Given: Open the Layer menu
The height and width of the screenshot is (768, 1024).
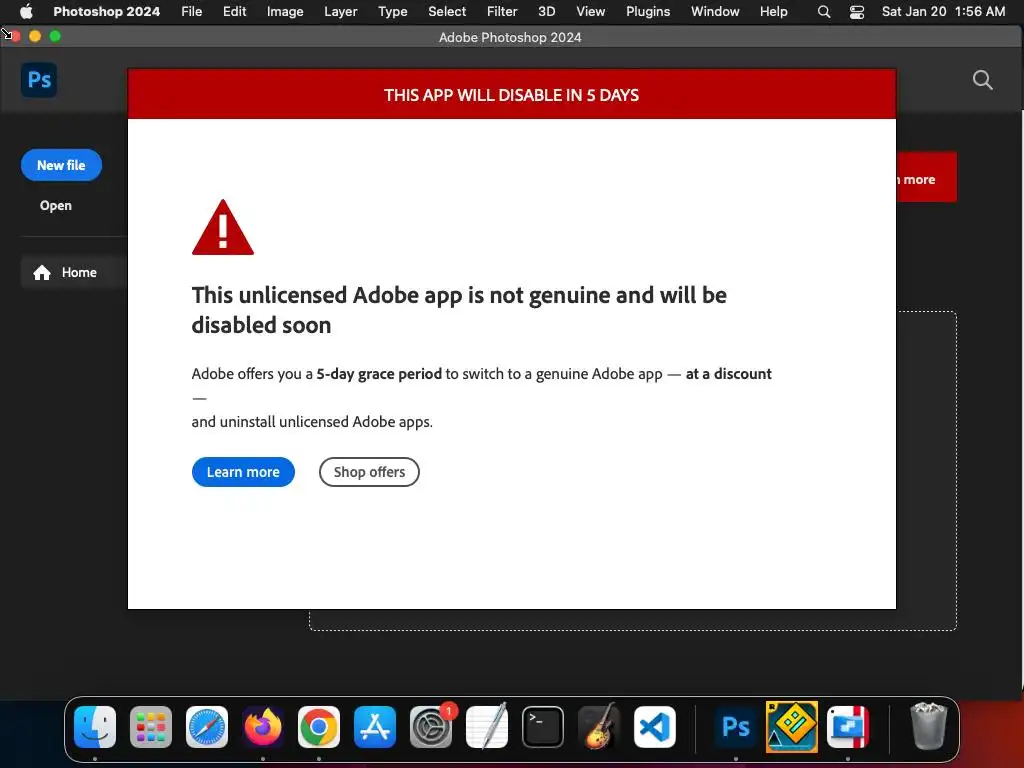Looking at the screenshot, I should [x=341, y=12].
